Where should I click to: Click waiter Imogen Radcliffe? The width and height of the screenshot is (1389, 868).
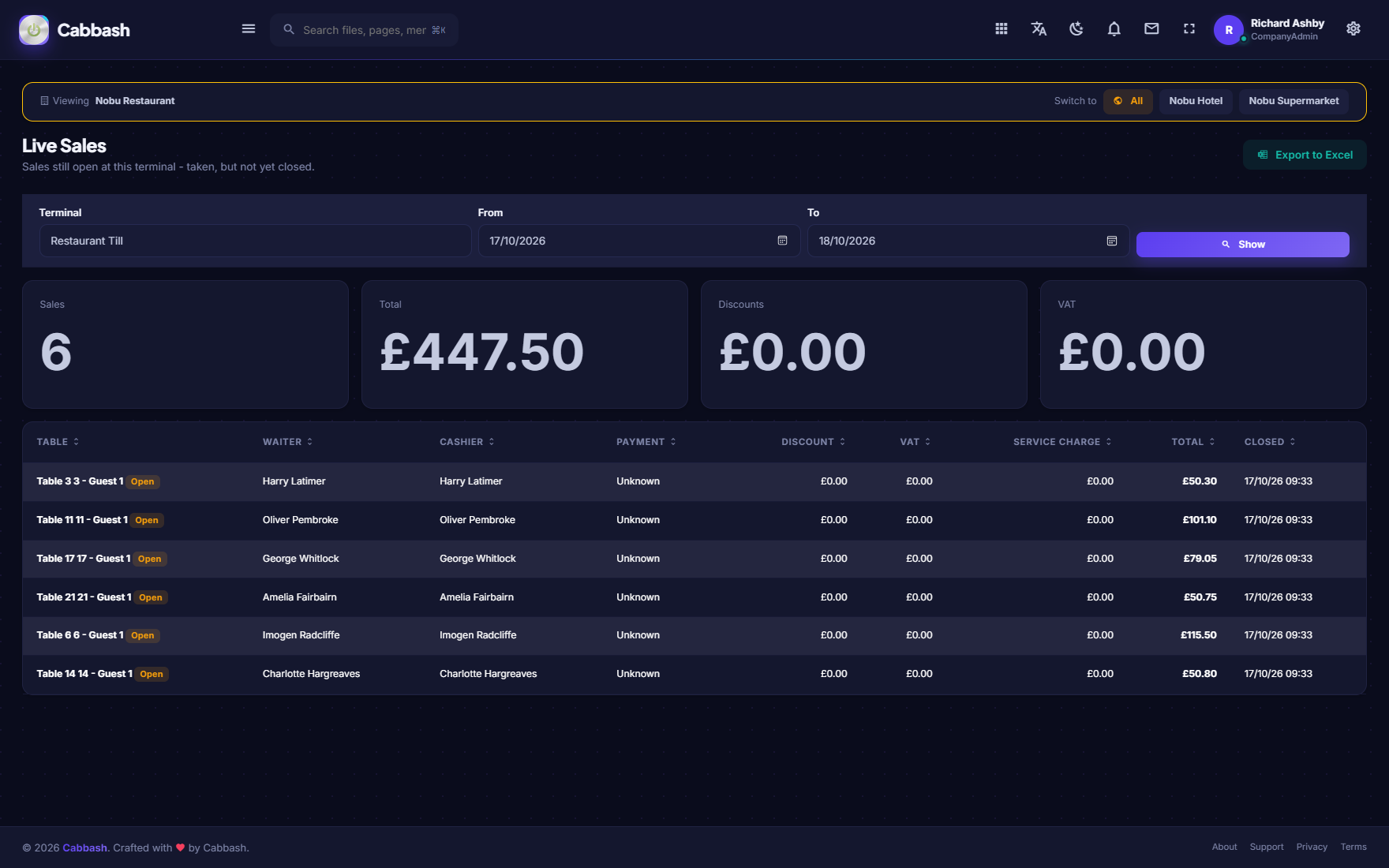tap(301, 635)
